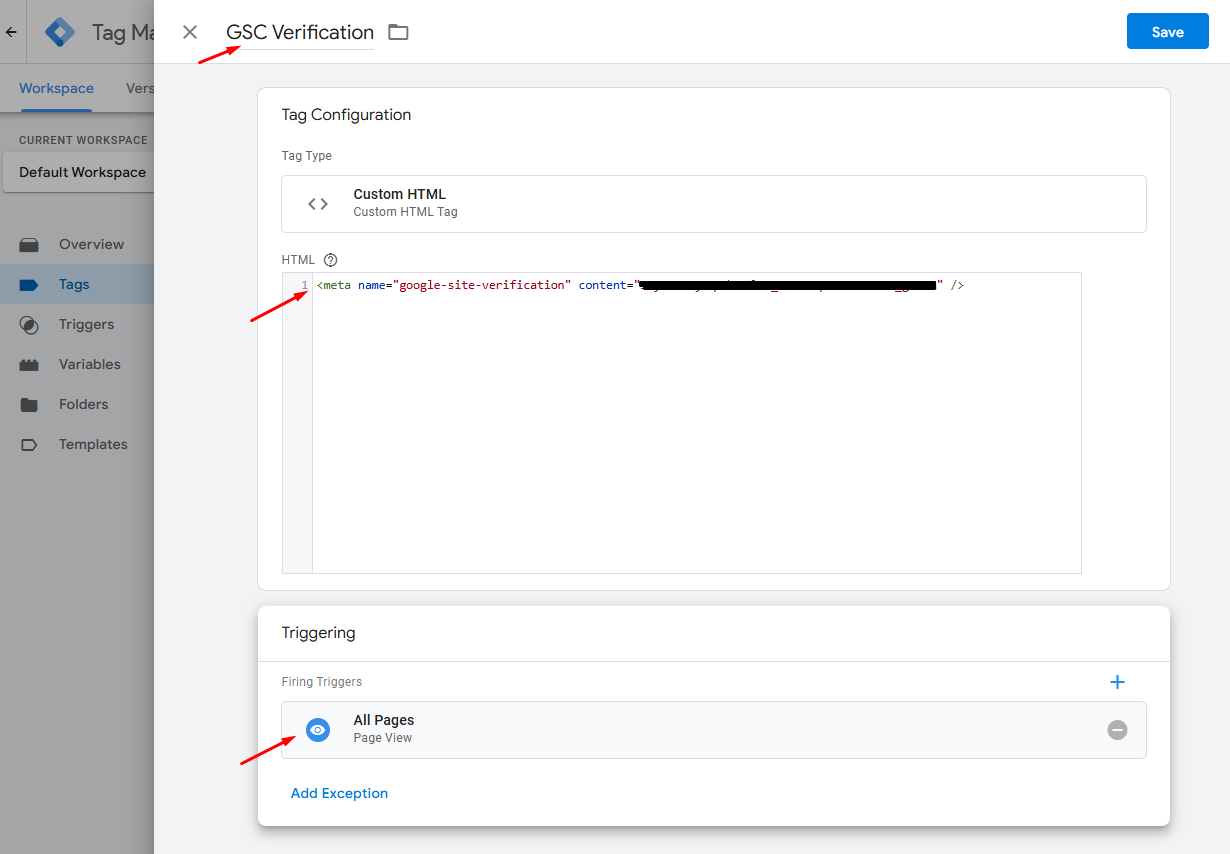Click the Tags label icon
The image size is (1230, 854).
coord(29,285)
